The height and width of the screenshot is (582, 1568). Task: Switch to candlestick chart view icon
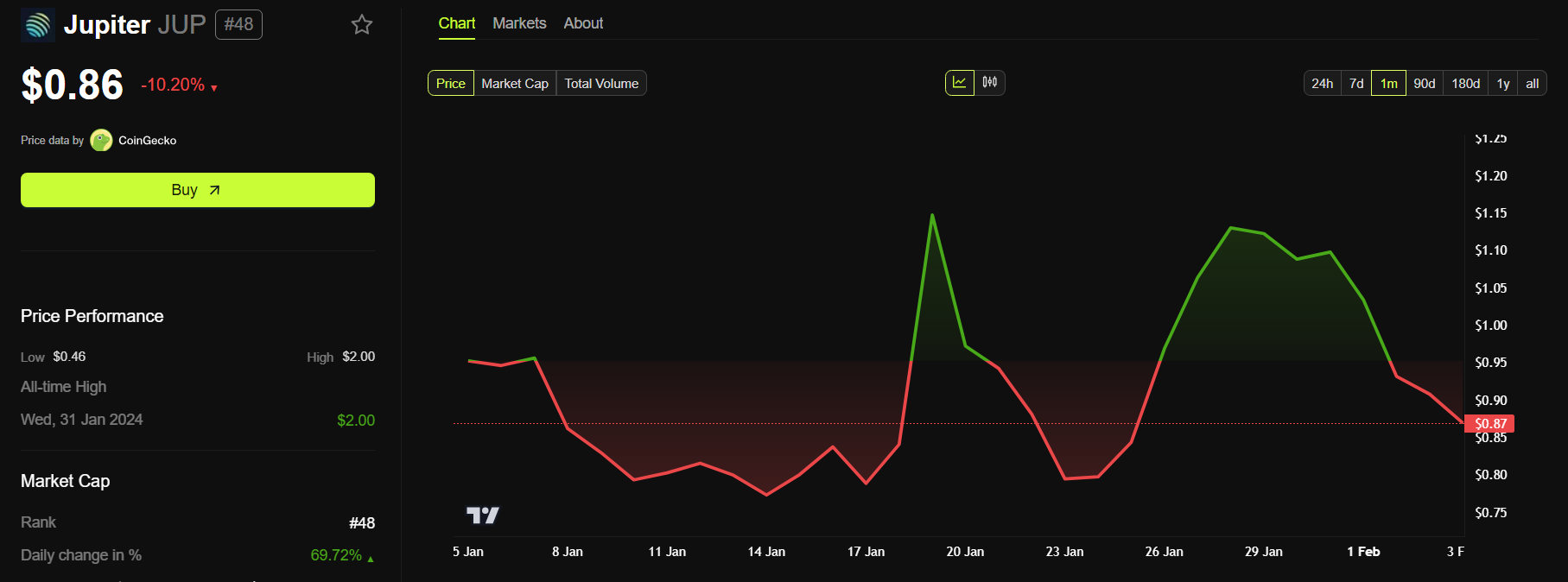(x=990, y=83)
